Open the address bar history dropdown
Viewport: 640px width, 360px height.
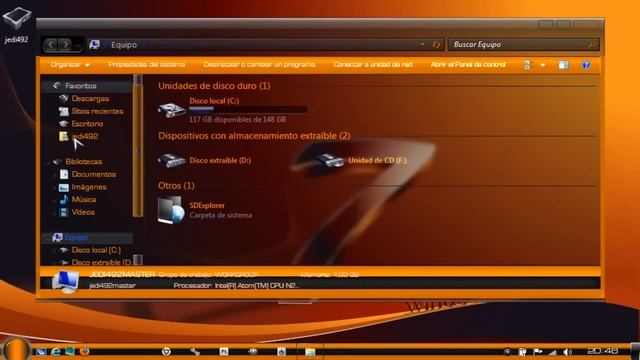point(422,44)
